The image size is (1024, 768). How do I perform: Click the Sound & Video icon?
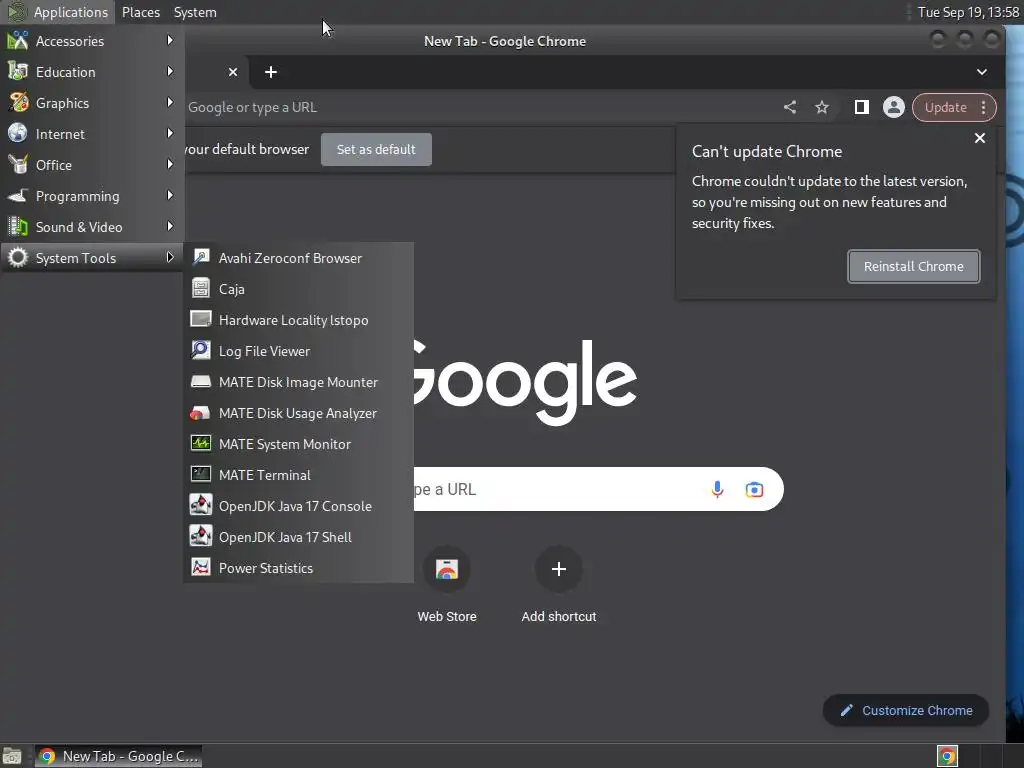point(18,227)
